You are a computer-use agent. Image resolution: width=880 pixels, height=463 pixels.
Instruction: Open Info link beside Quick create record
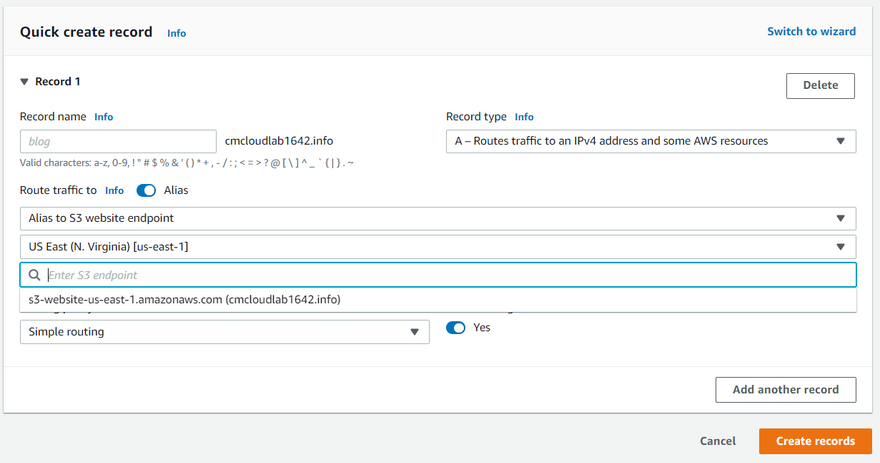[x=176, y=33]
